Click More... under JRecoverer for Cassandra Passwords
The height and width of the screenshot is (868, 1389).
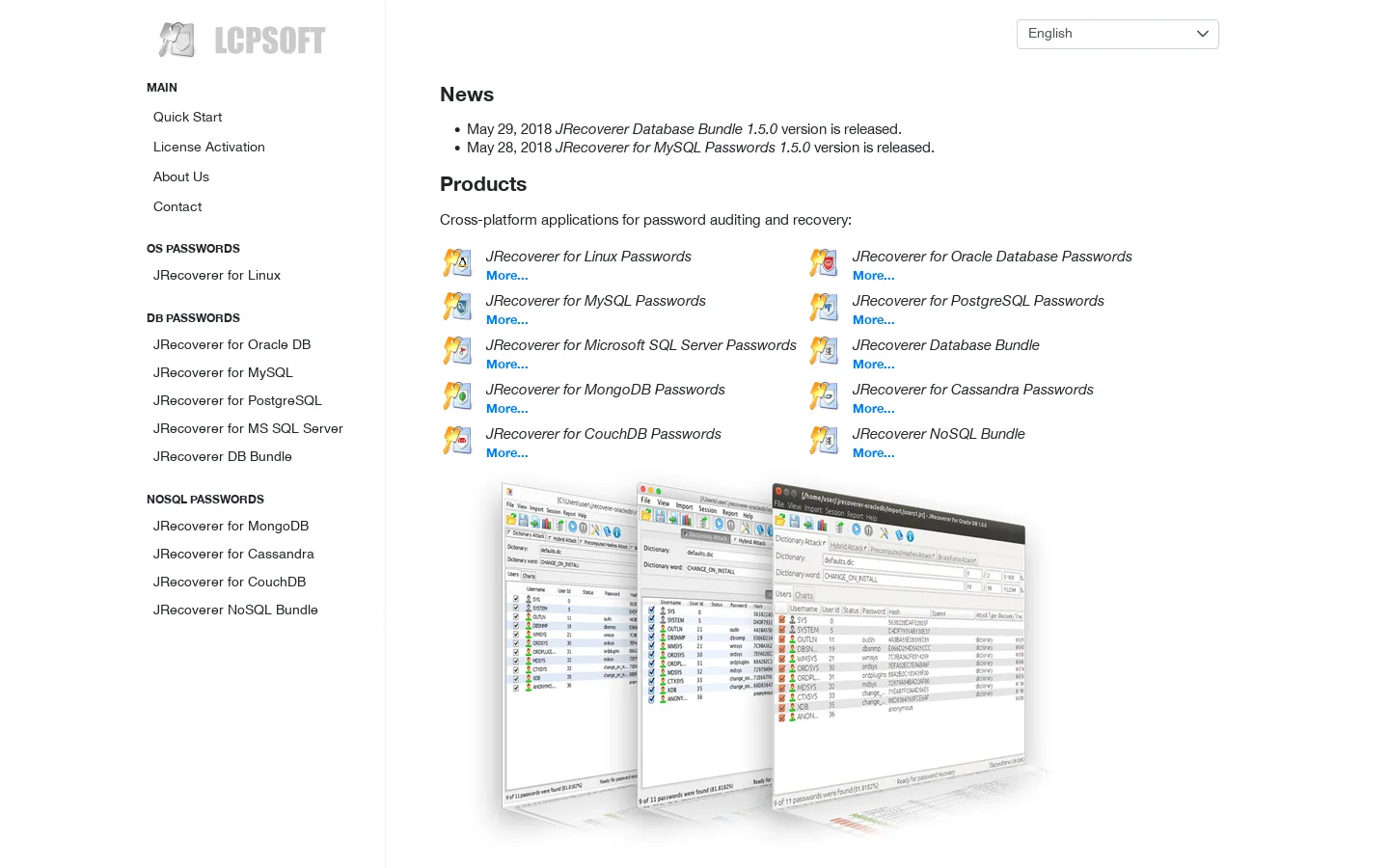click(873, 409)
